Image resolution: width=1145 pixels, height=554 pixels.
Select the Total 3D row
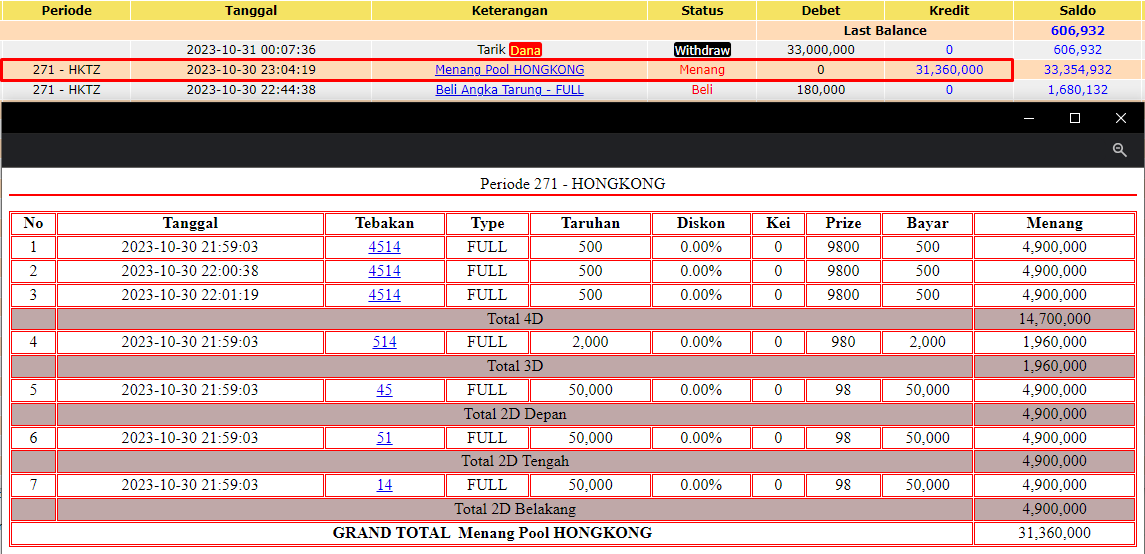pyautogui.click(x=572, y=366)
